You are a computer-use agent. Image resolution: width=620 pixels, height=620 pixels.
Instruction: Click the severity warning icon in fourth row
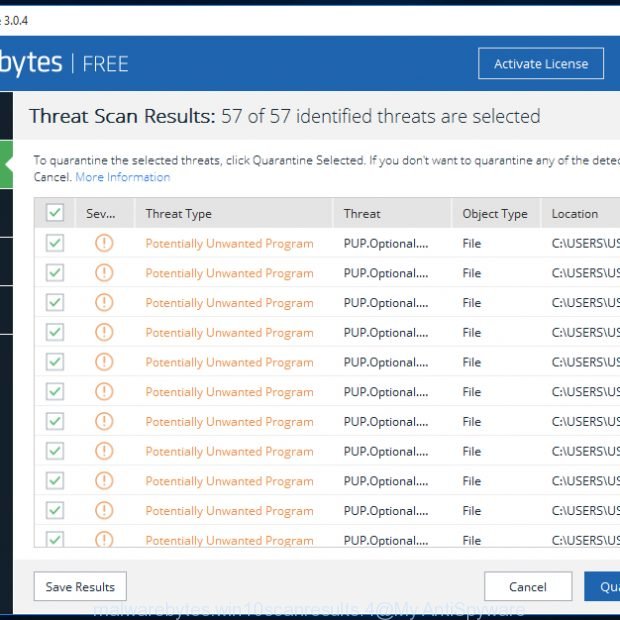point(104,332)
